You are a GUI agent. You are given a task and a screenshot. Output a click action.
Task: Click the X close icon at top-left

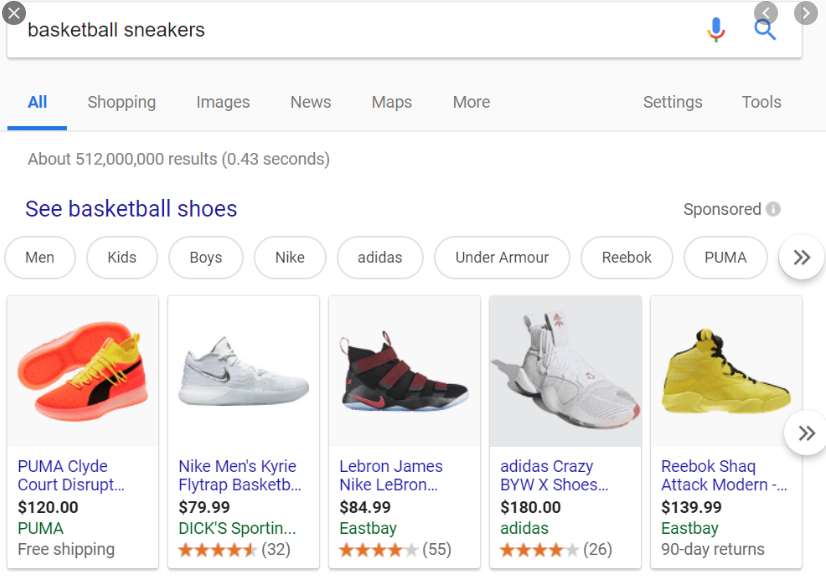click(14, 13)
